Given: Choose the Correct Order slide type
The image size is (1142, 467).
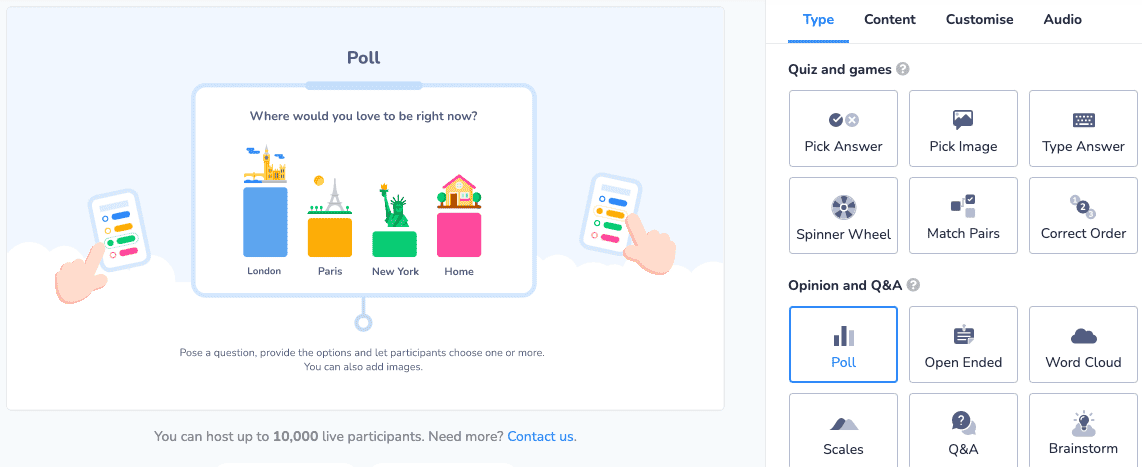Looking at the screenshot, I should [1083, 216].
